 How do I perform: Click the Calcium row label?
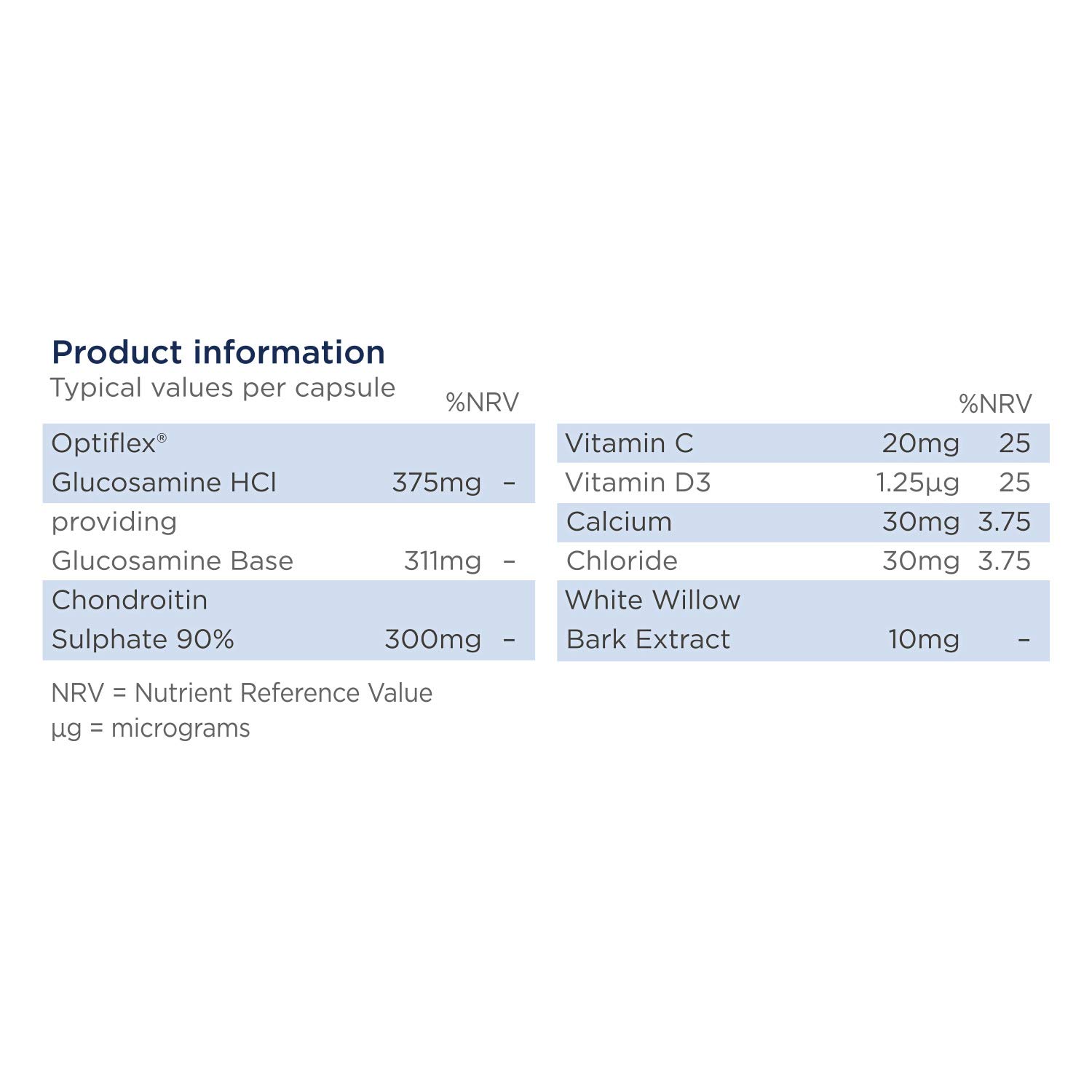point(619,521)
